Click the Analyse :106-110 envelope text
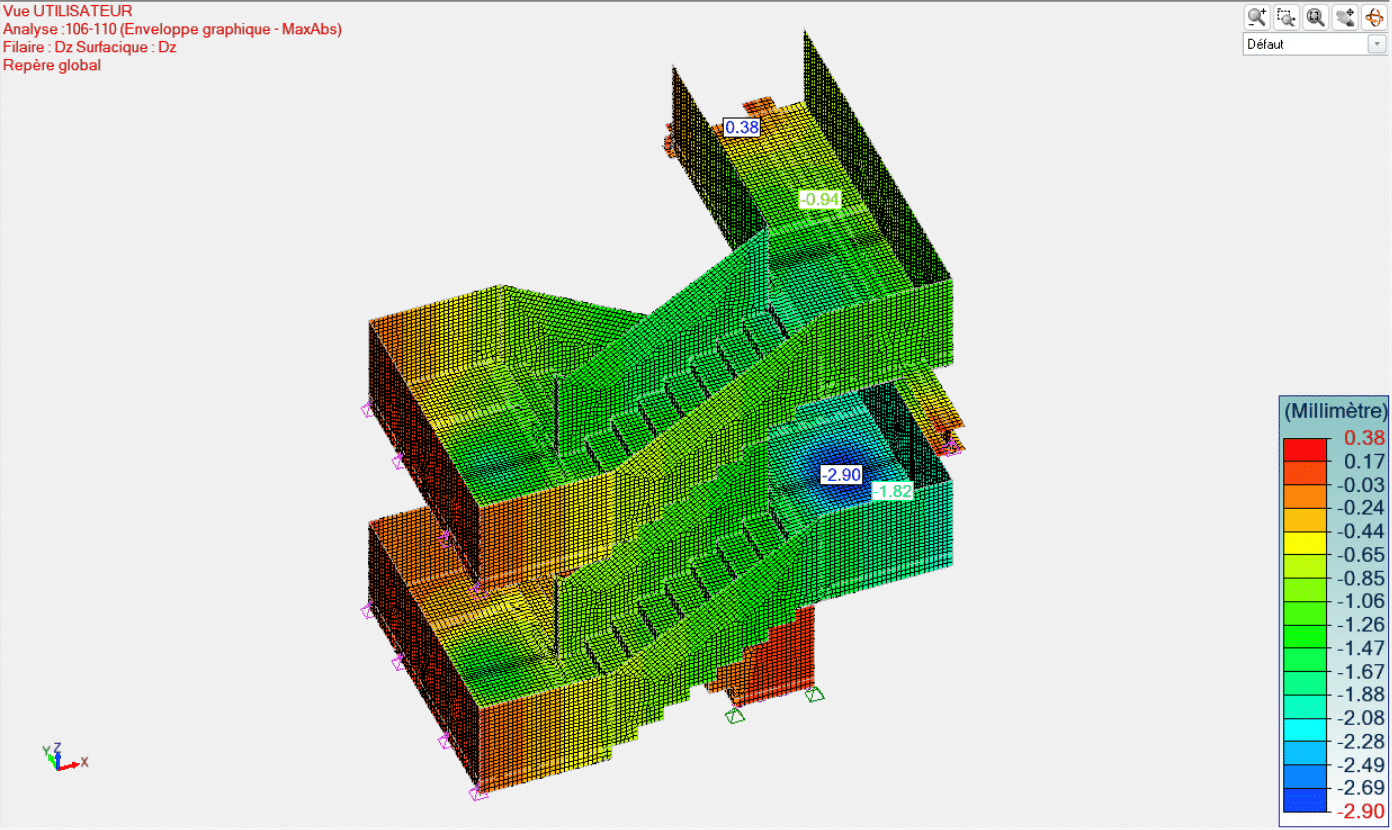 pyautogui.click(x=172, y=29)
